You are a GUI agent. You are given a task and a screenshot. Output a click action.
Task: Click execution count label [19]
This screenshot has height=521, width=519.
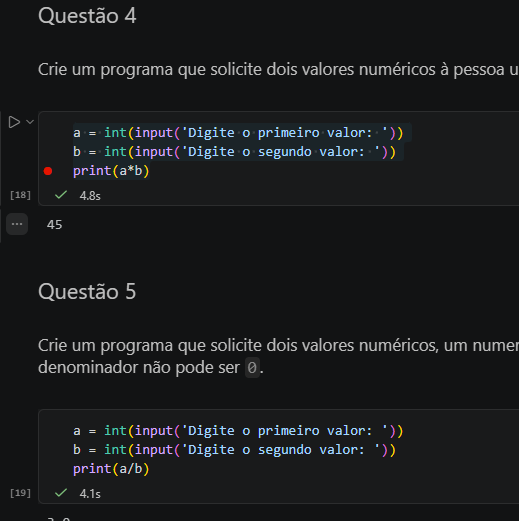(x=20, y=493)
